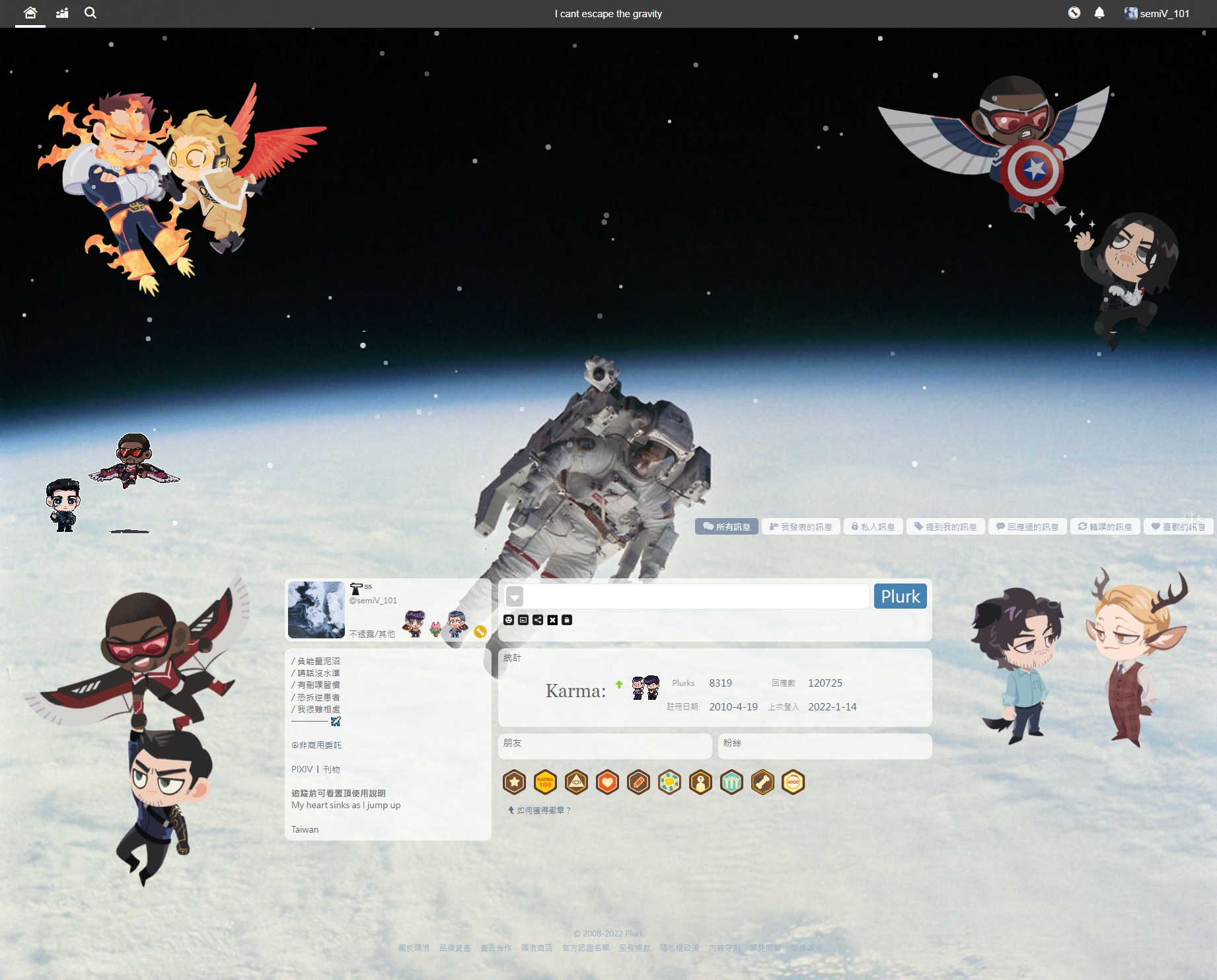1217x980 pixels.
Task: Click the karma pixel characters icon
Action: click(x=645, y=687)
